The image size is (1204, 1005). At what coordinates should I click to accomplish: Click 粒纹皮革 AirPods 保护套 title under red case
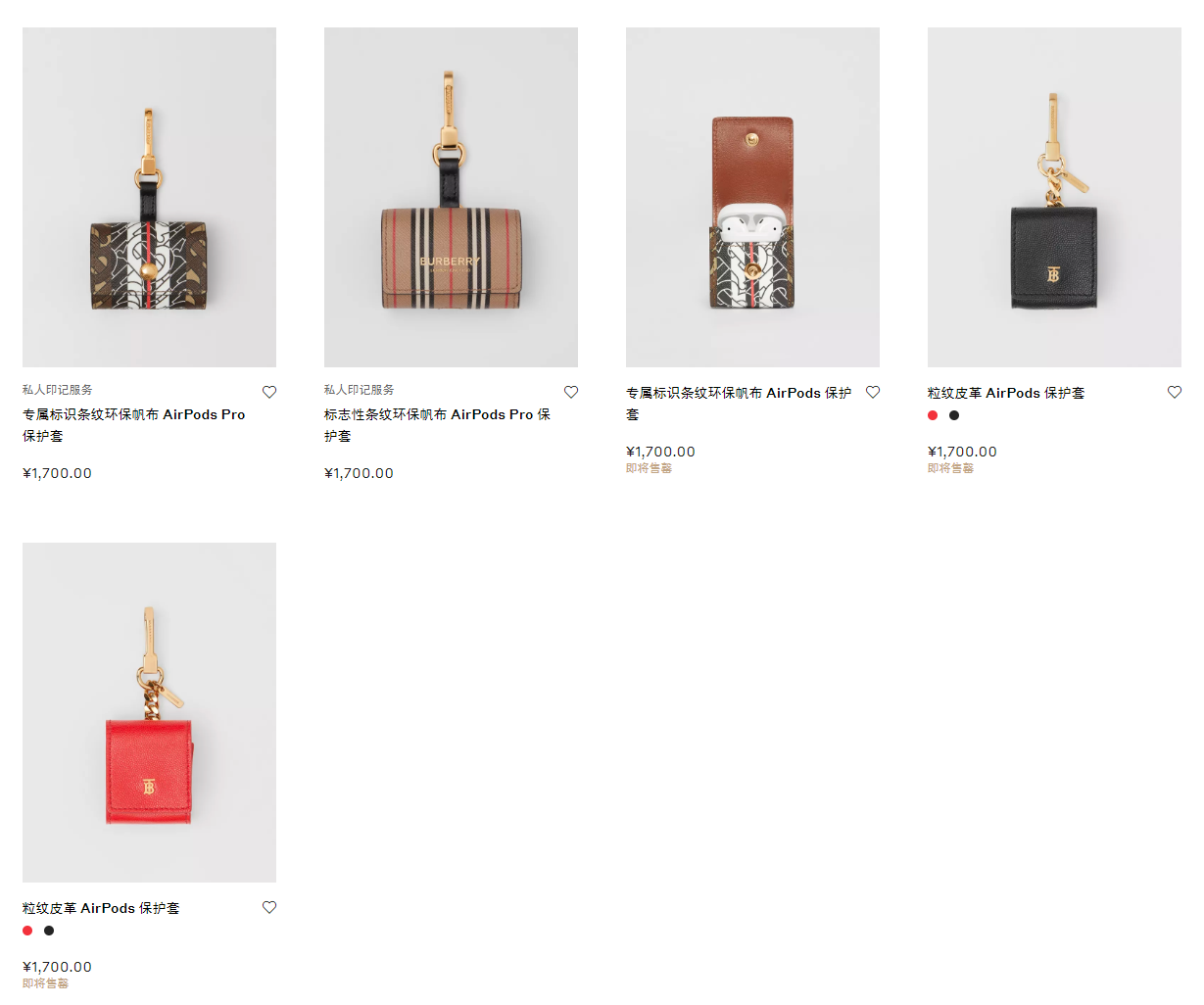tap(101, 909)
